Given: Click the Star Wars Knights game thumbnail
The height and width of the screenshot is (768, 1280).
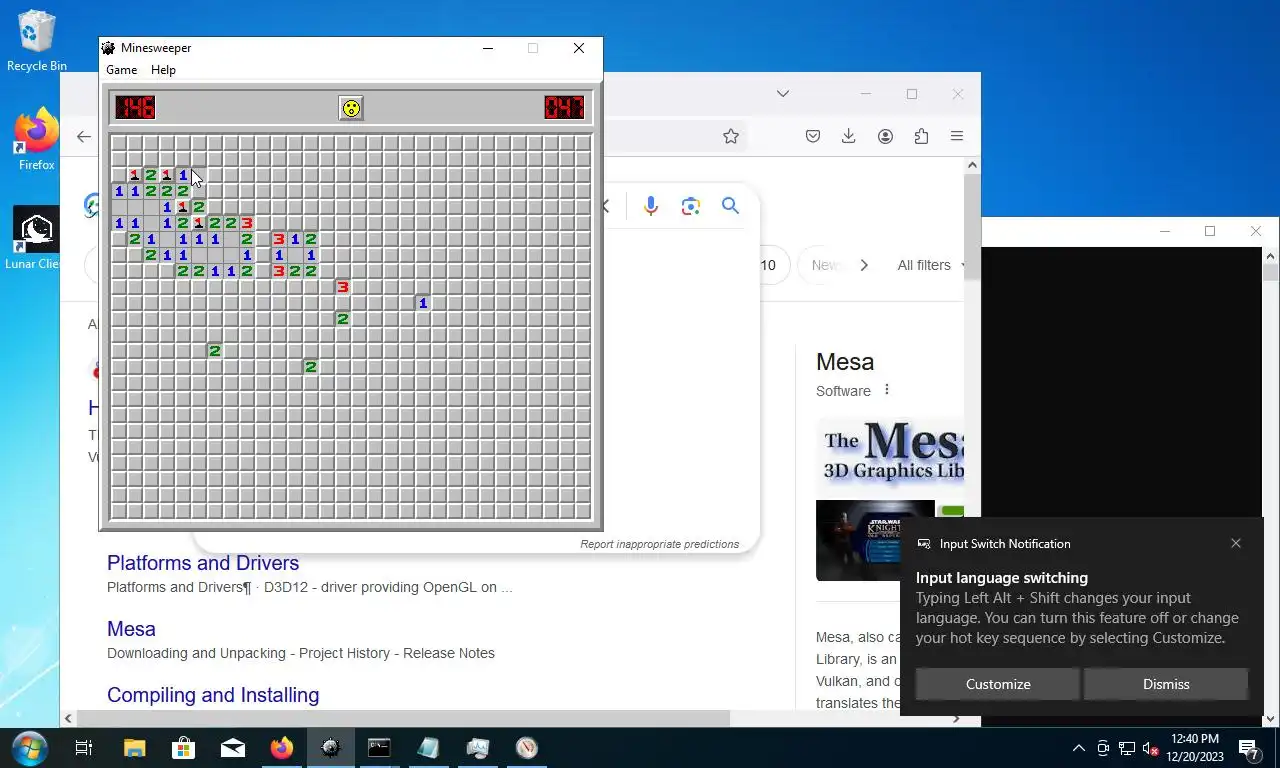Looking at the screenshot, I should tap(875, 540).
